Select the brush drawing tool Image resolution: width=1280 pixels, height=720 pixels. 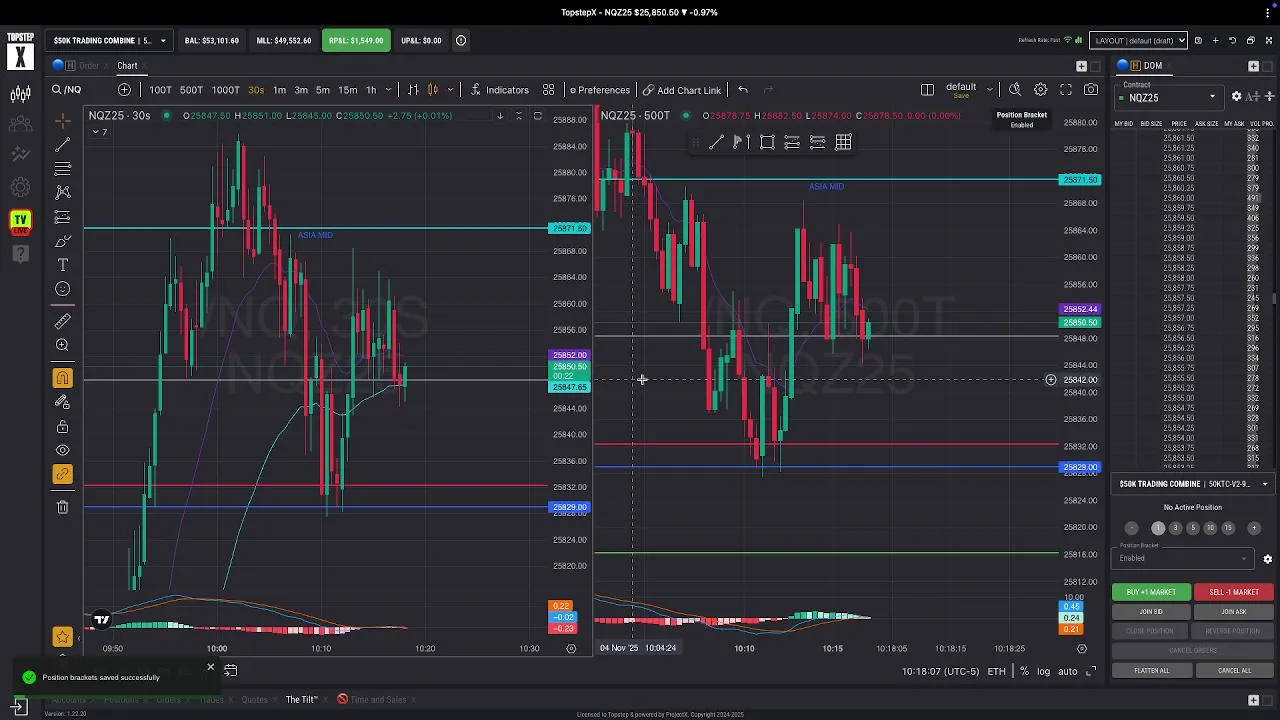pos(63,241)
